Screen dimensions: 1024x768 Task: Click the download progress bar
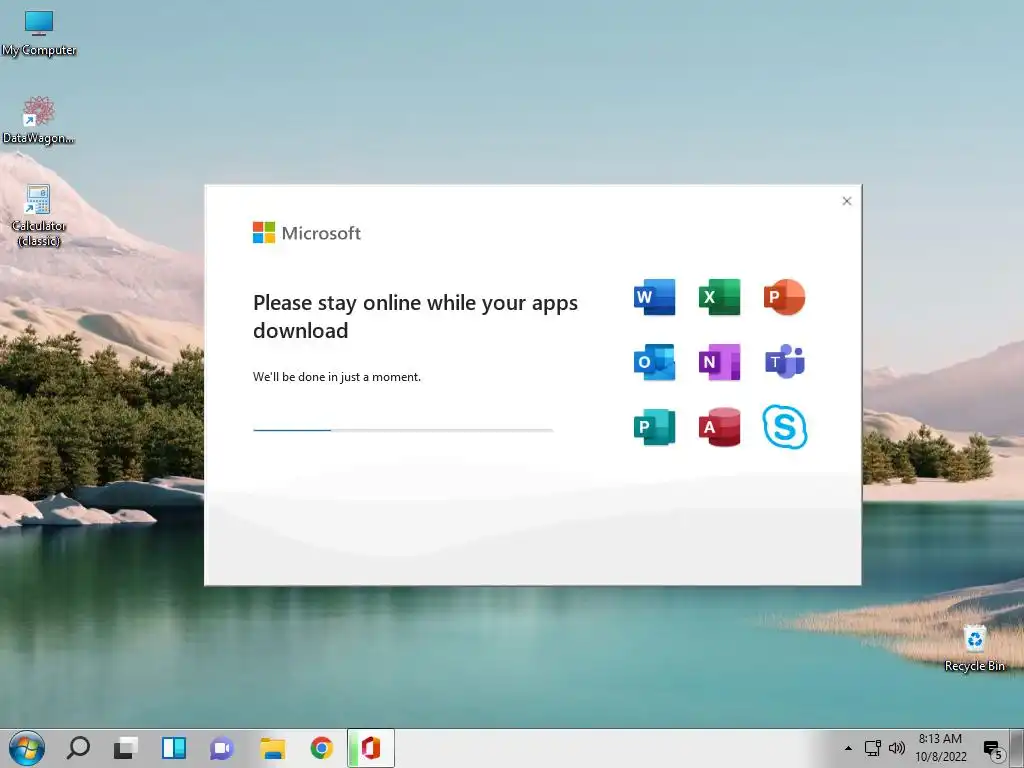pyautogui.click(x=403, y=430)
